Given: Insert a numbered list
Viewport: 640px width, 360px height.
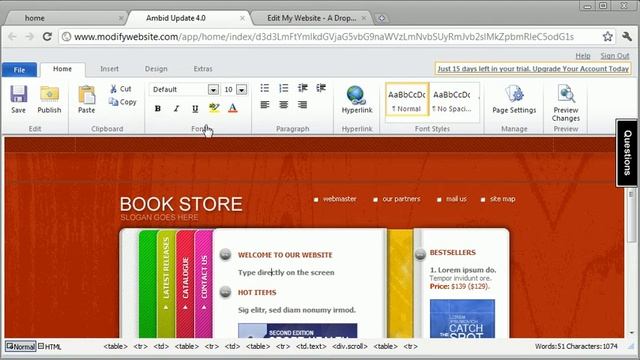Looking at the screenshot, I should (x=284, y=88).
